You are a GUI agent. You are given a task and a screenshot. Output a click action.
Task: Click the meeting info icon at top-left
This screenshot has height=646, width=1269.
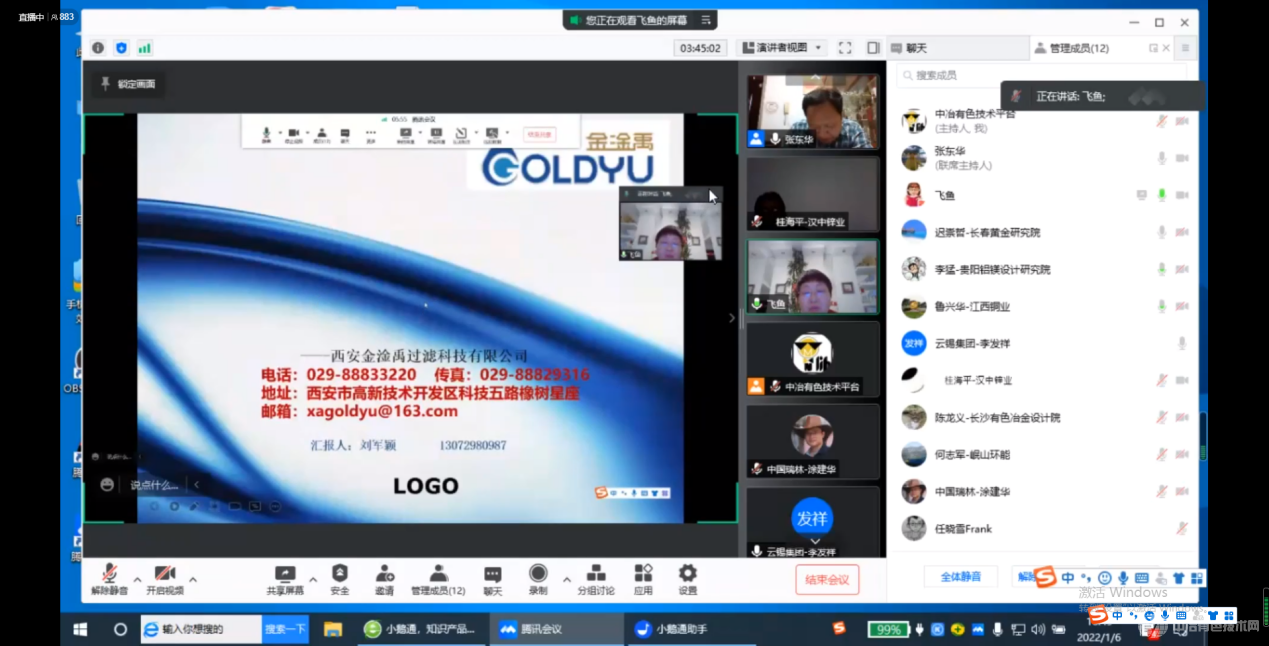coord(98,47)
